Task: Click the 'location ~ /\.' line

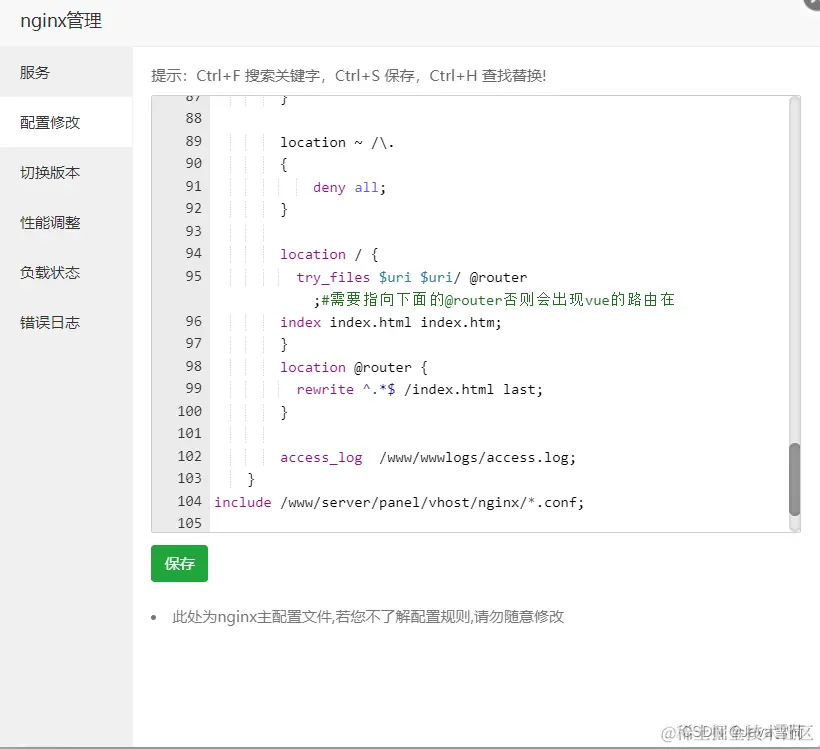Action: tap(337, 142)
